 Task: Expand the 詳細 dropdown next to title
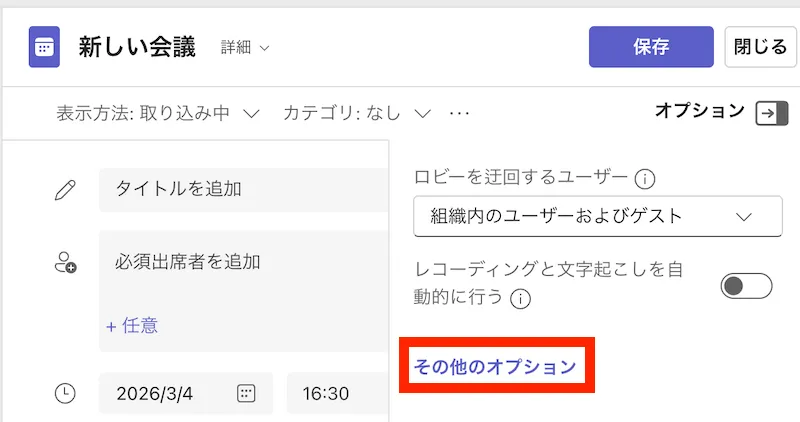point(245,48)
